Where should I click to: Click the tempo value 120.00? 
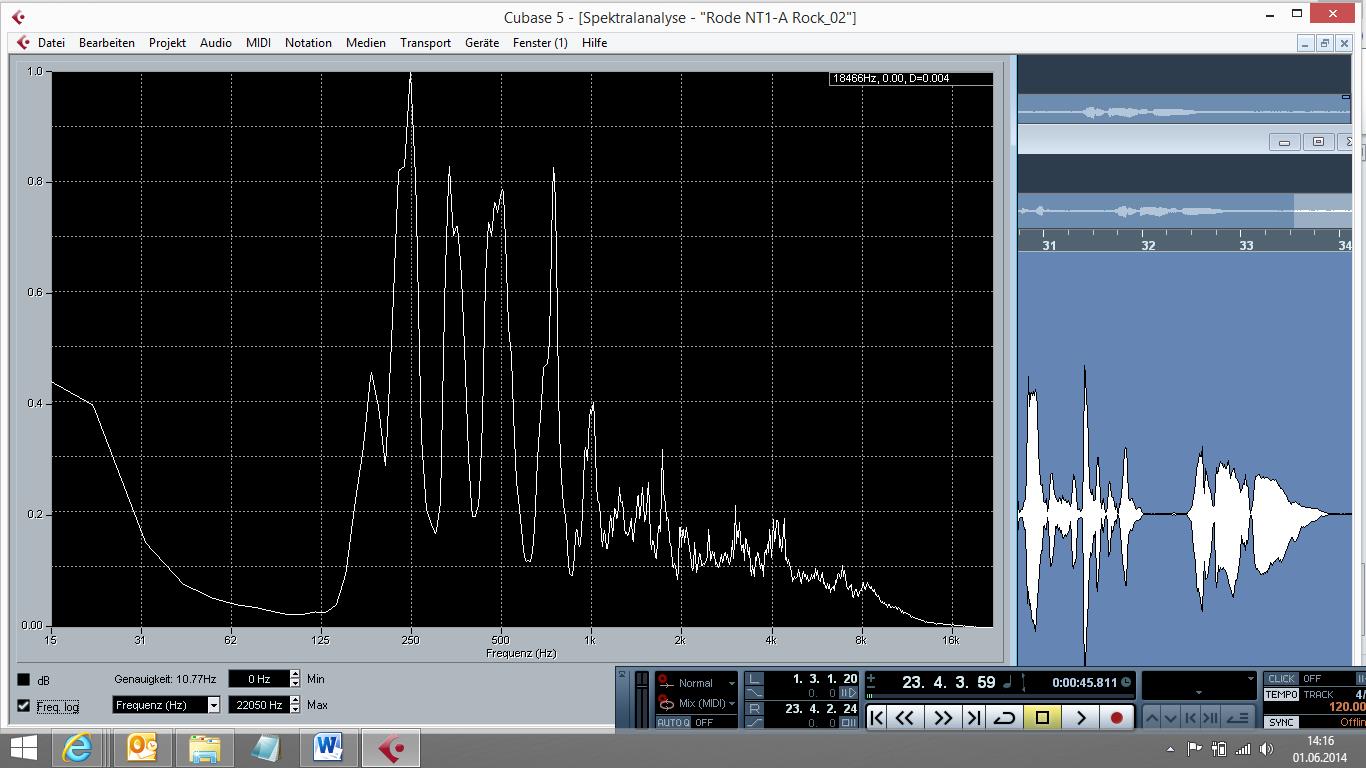pos(1346,707)
